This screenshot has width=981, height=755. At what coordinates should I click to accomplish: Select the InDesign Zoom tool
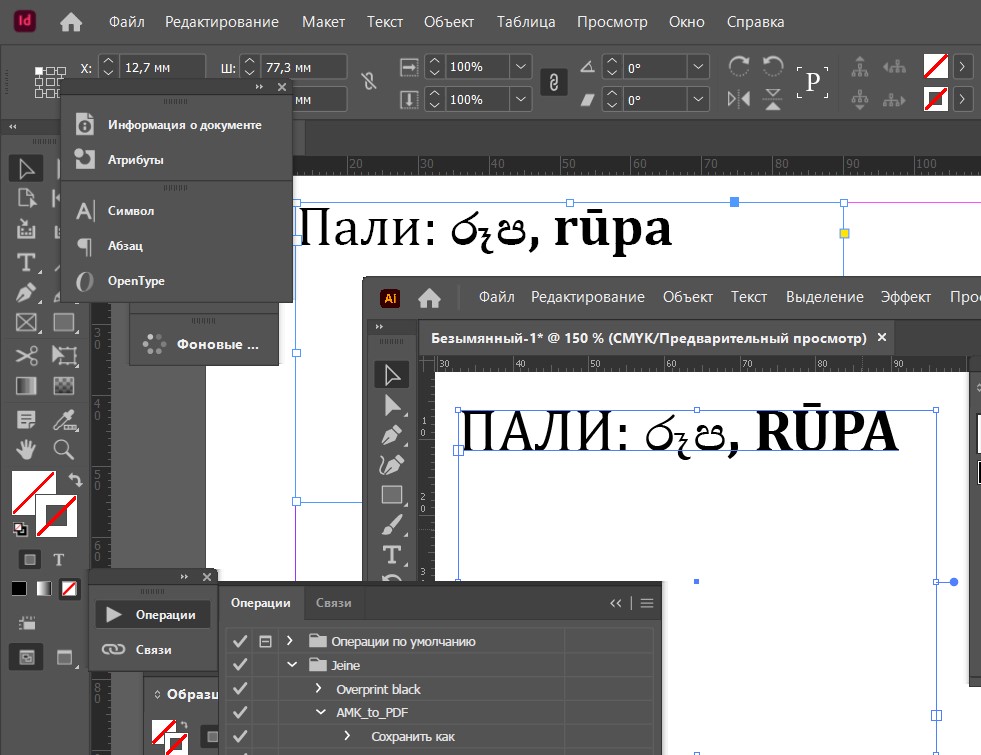64,449
